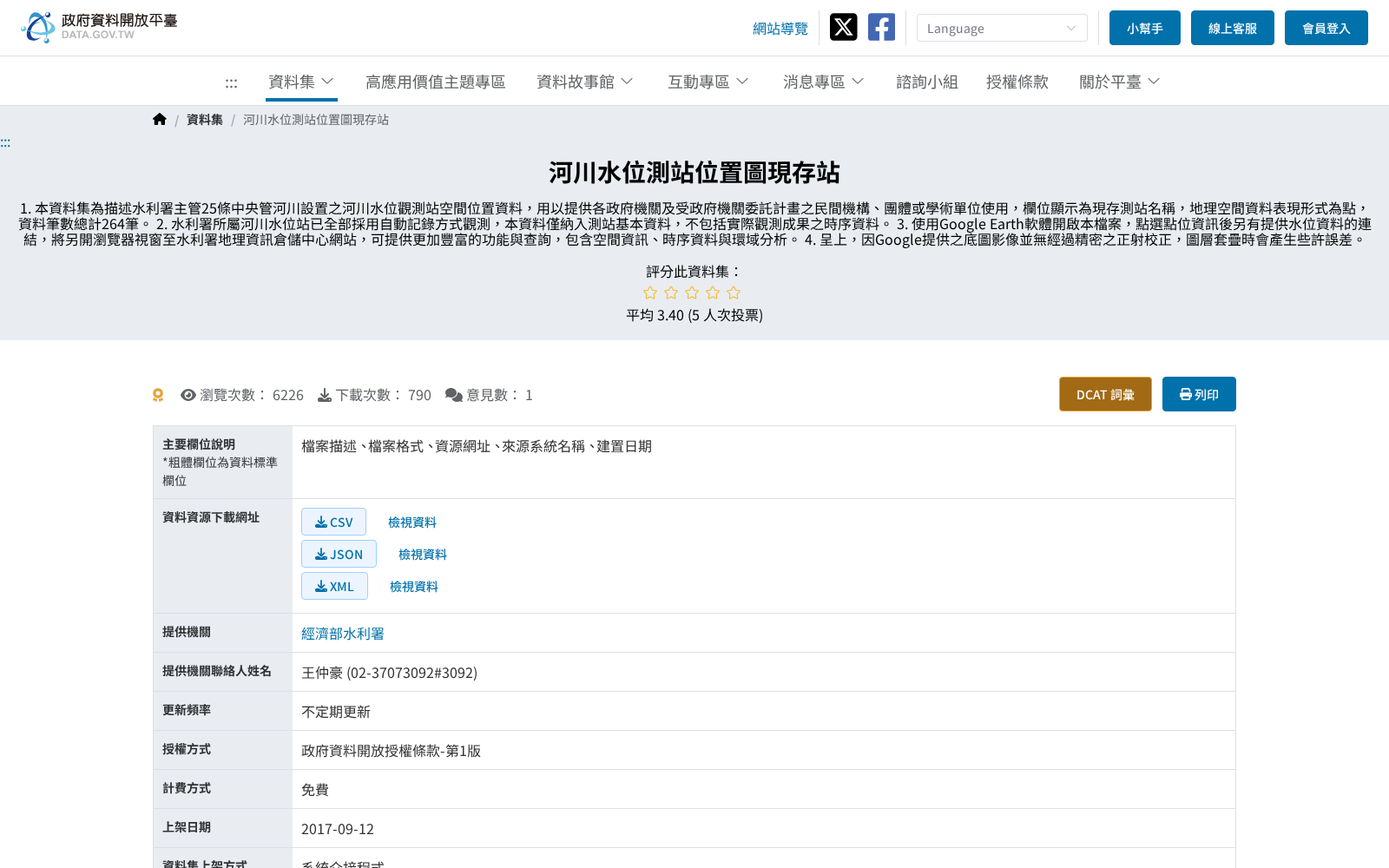This screenshot has height=868, width=1389.
Task: Expand the 關於平臺 menu
Action: 1120,82
